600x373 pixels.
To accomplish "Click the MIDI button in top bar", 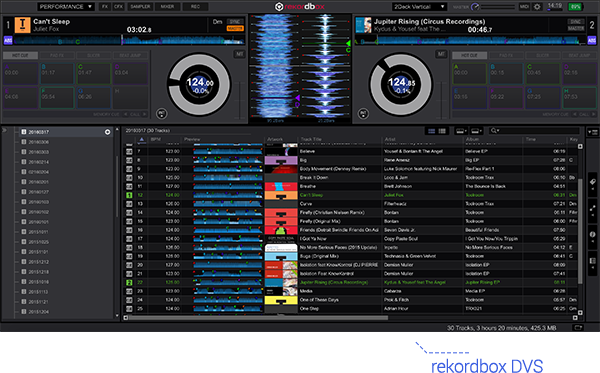I will (524, 7).
